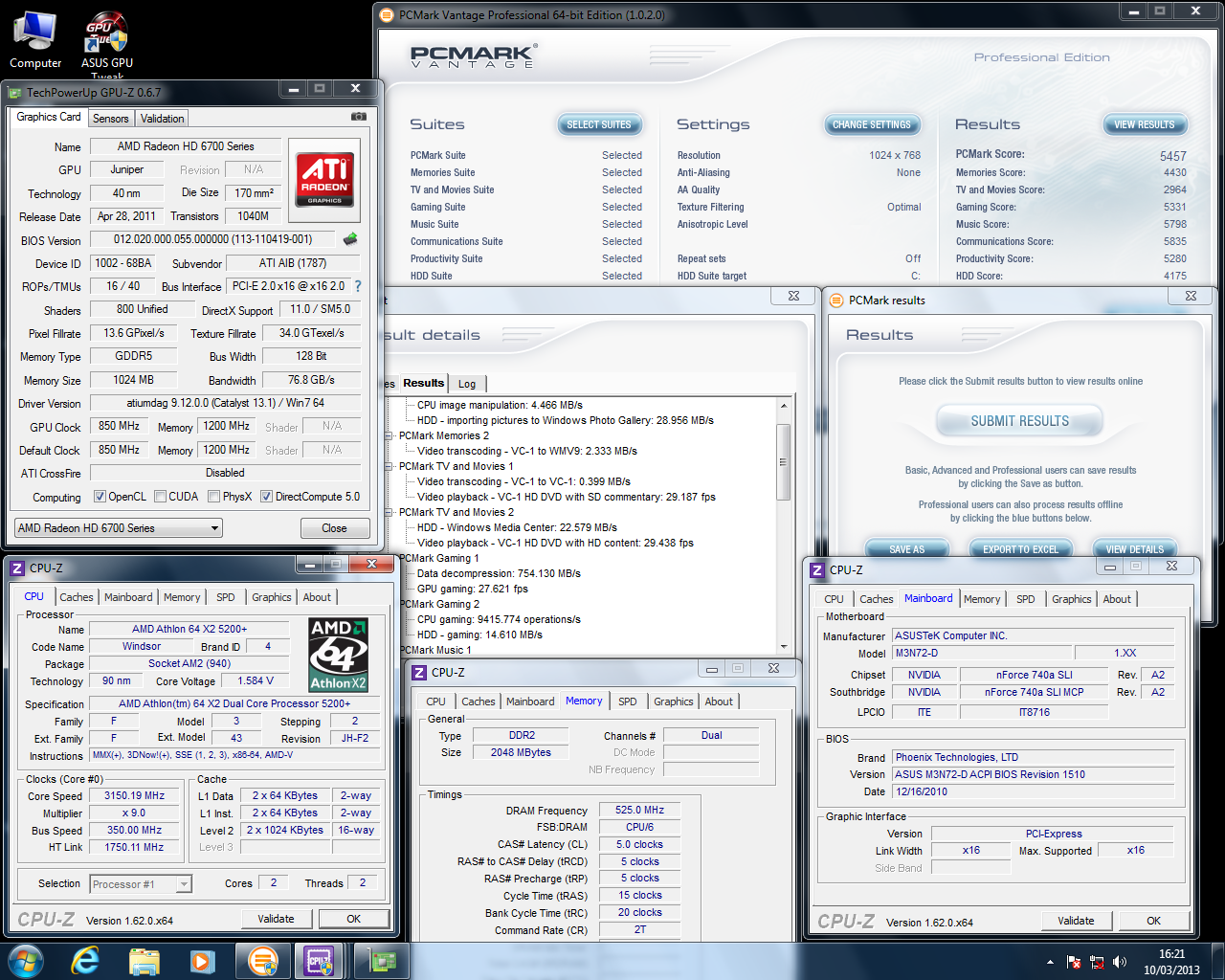
Task: Open the Action Center flag icon
Action: click(1074, 962)
